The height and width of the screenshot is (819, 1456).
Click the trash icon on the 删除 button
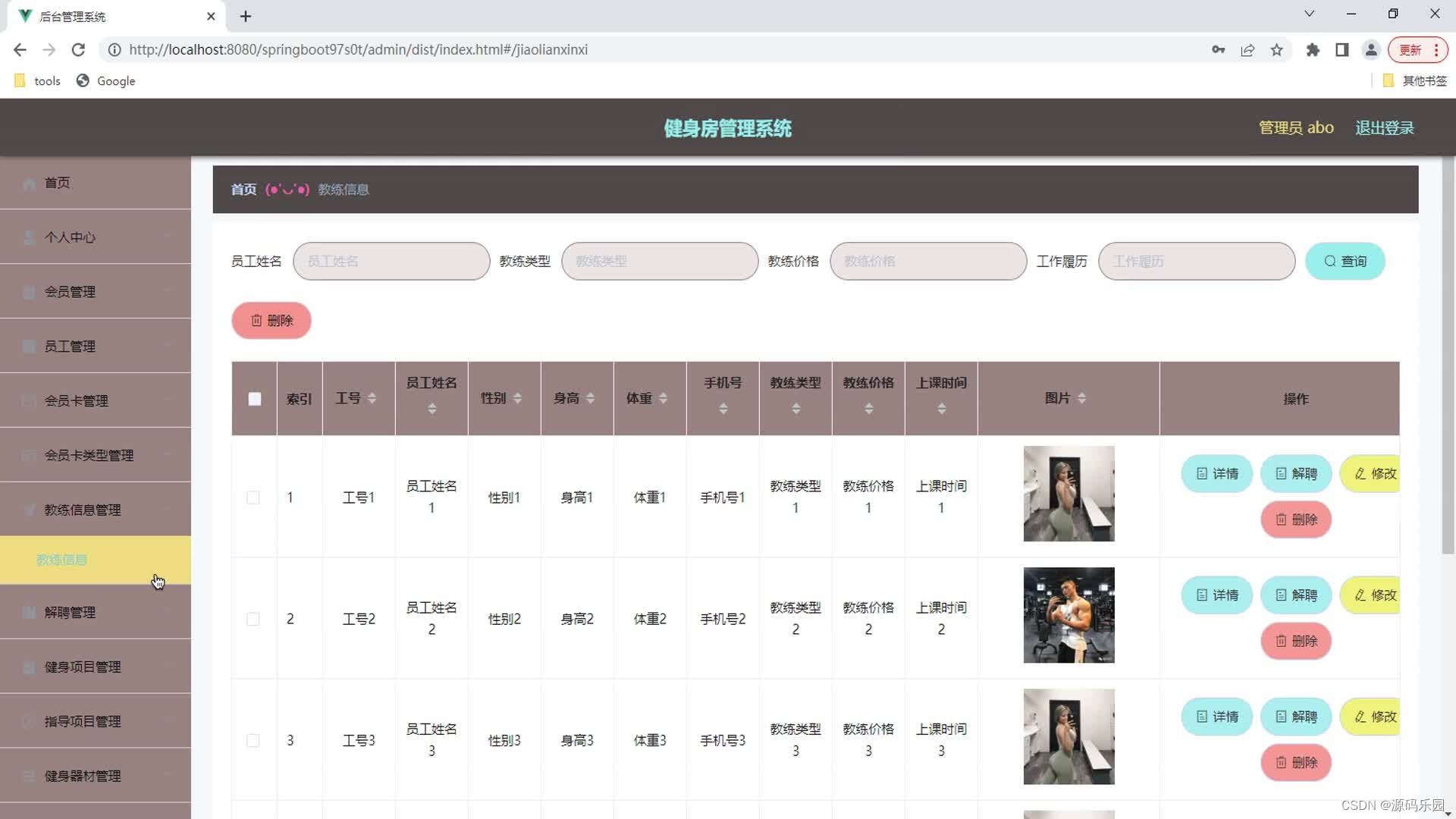point(256,320)
